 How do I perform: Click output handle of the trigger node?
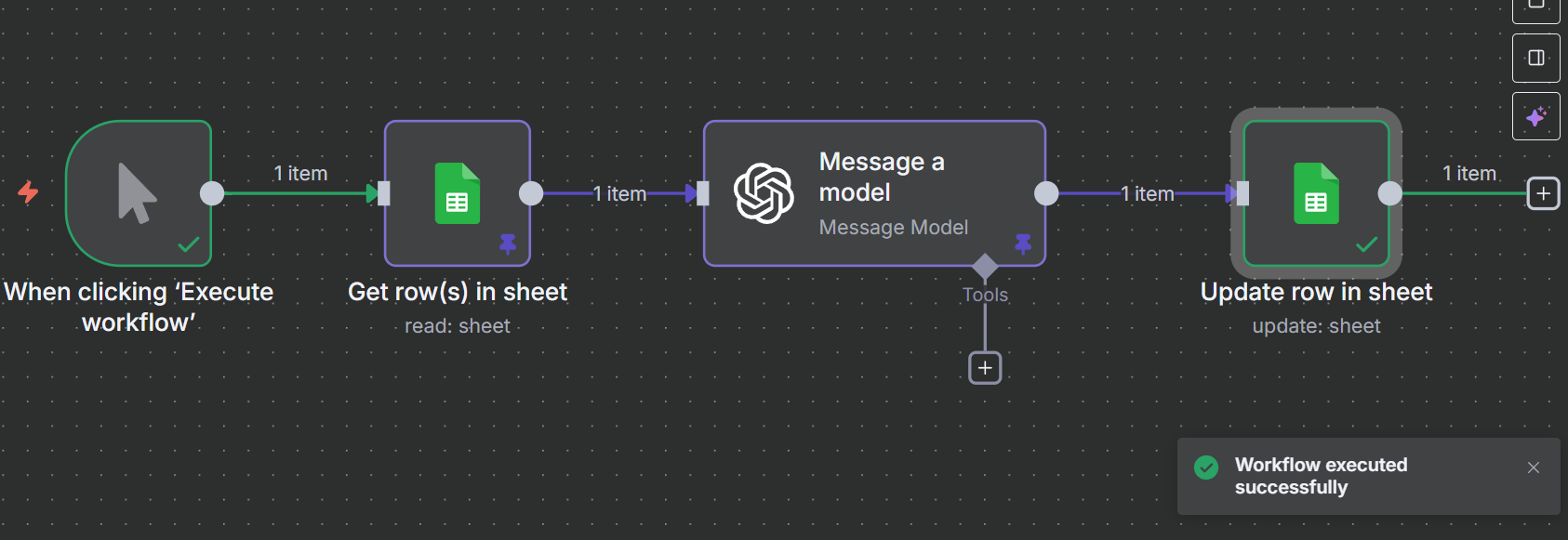(x=212, y=193)
